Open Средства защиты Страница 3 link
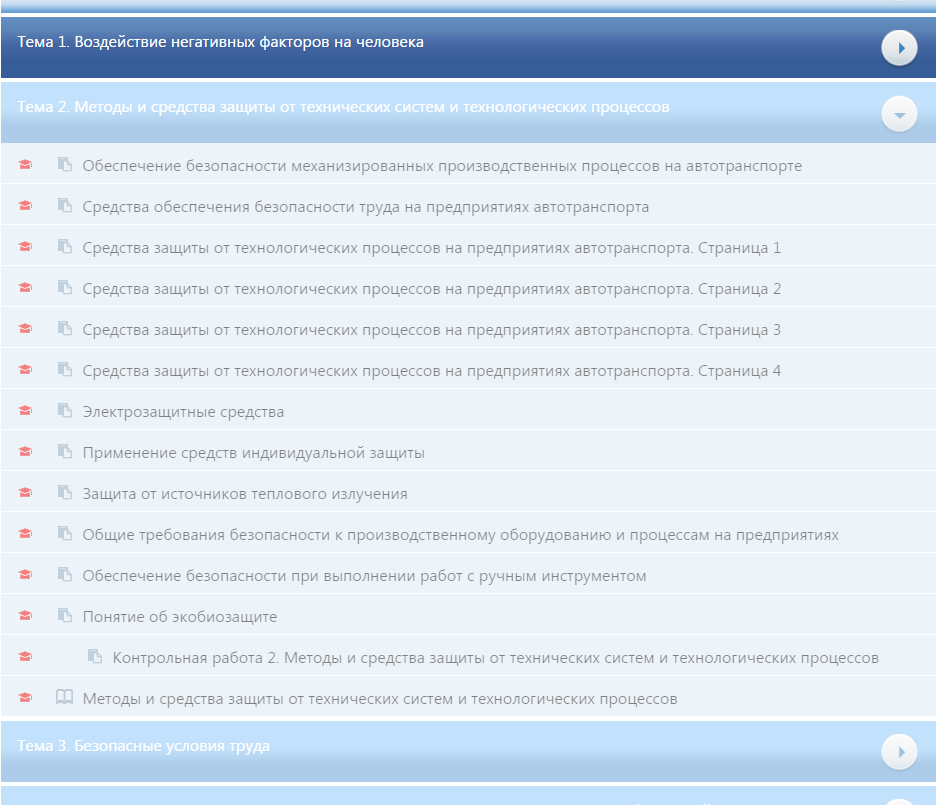The image size is (936, 805). [x=432, y=330]
